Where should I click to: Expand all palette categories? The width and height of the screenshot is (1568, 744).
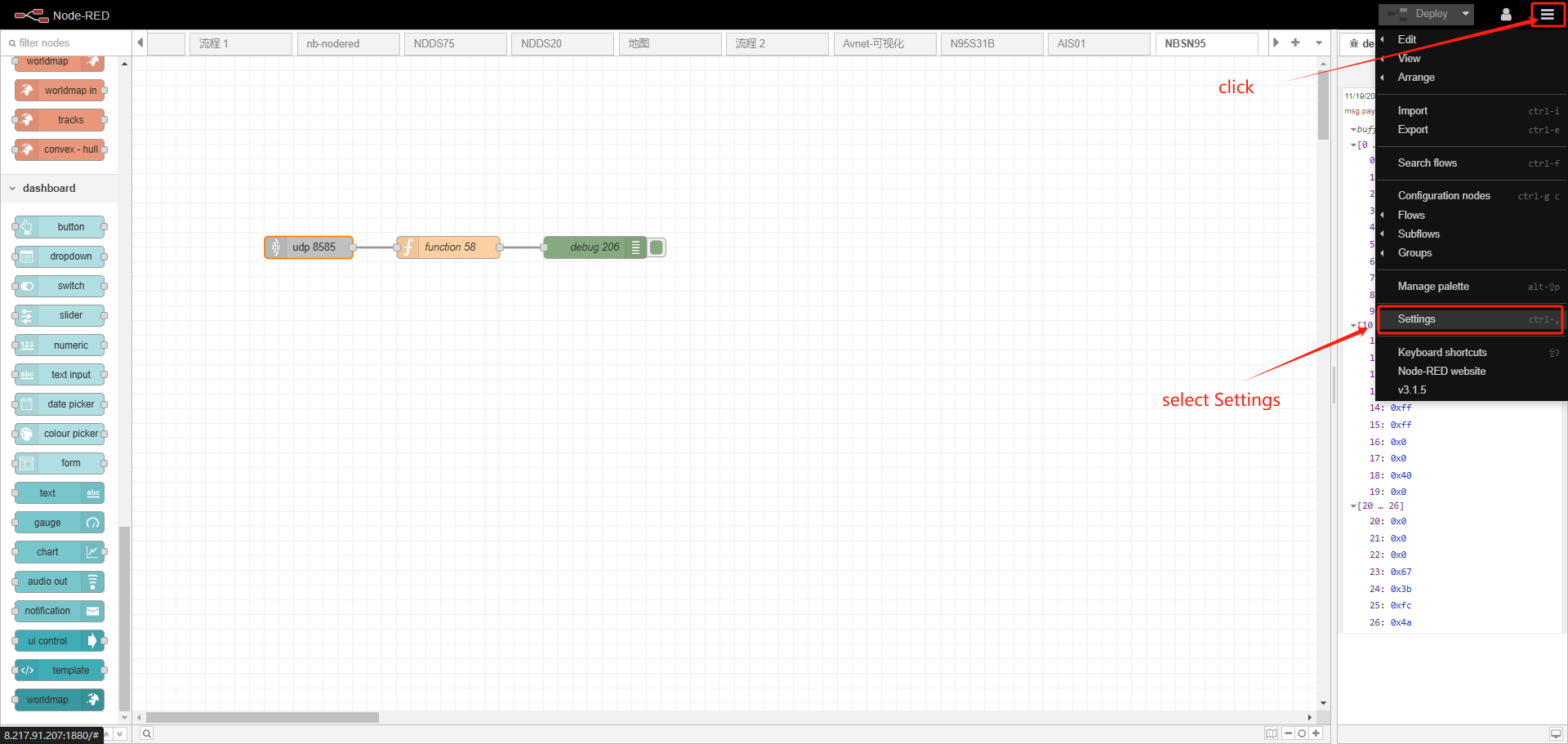pyautogui.click(x=120, y=734)
